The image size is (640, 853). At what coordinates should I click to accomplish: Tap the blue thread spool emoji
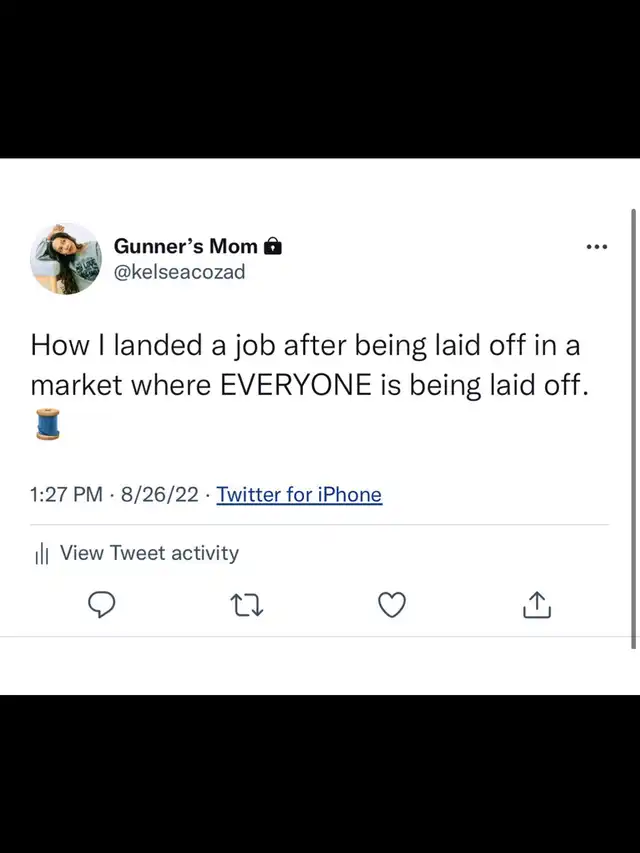tap(47, 424)
